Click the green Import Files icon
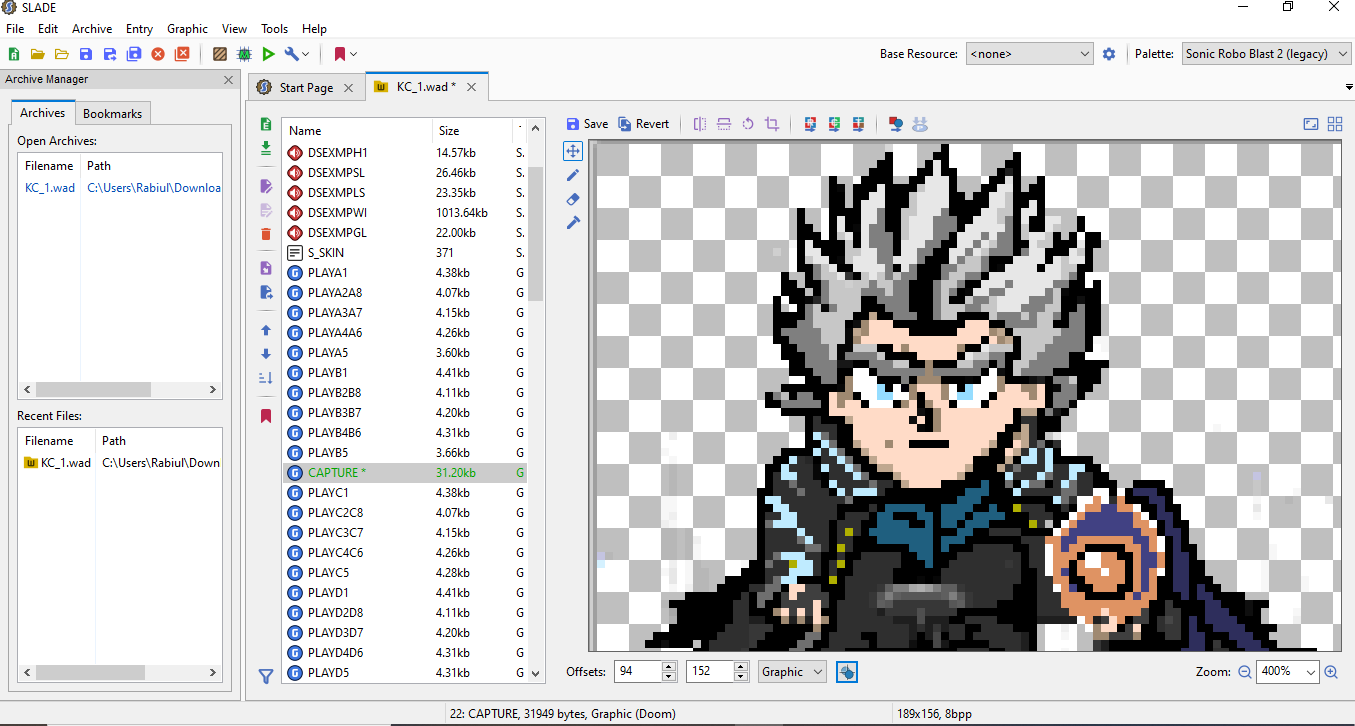Screen dimensions: 1355x726 [x=265, y=148]
